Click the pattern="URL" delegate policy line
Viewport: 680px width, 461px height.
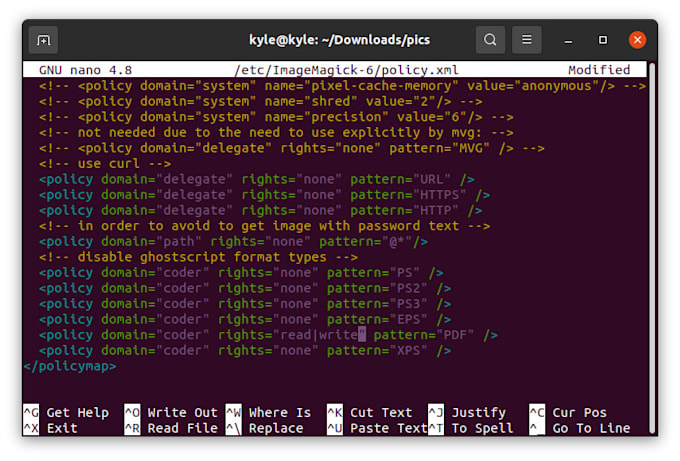point(257,179)
